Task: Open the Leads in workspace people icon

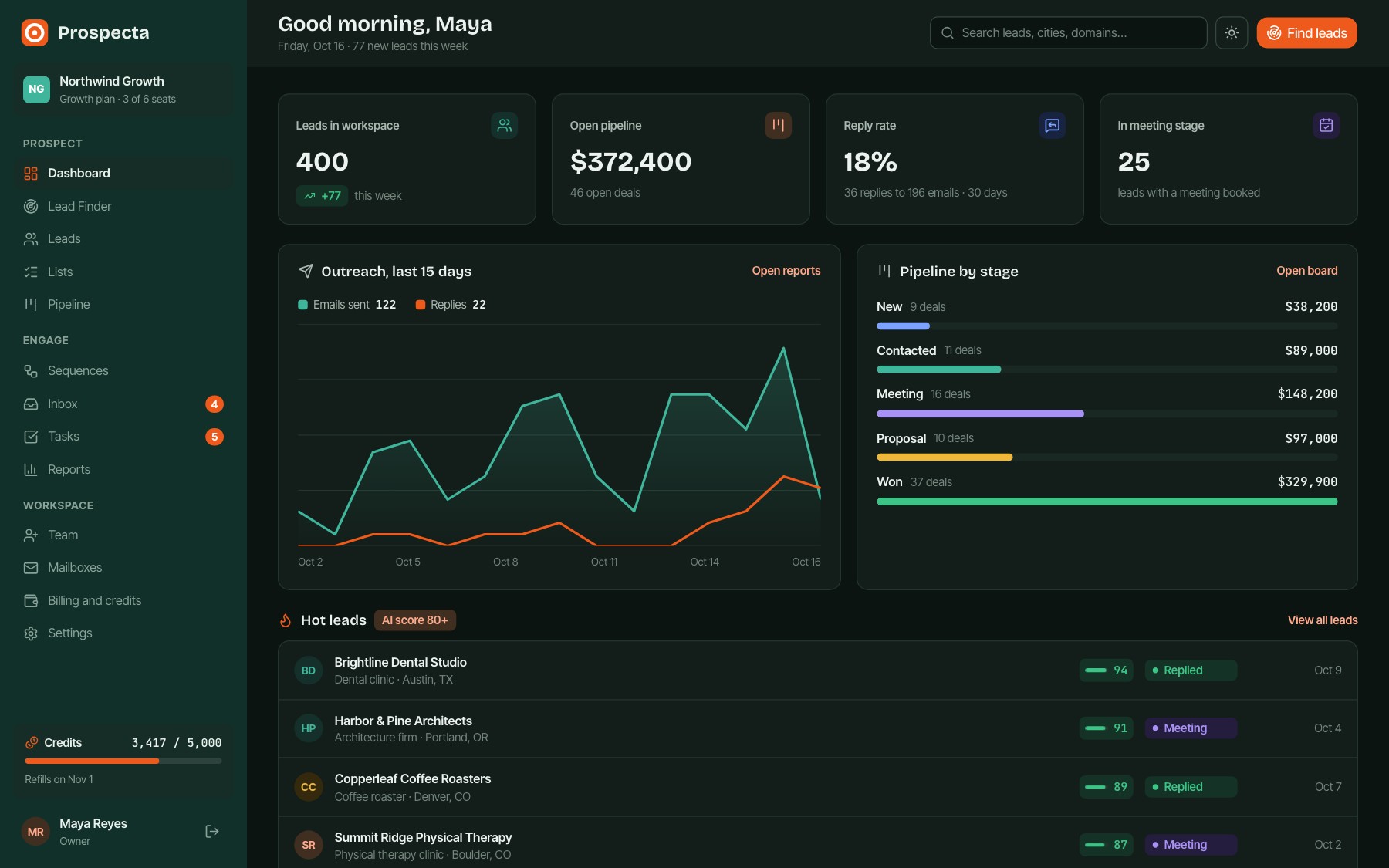Action: (x=504, y=125)
